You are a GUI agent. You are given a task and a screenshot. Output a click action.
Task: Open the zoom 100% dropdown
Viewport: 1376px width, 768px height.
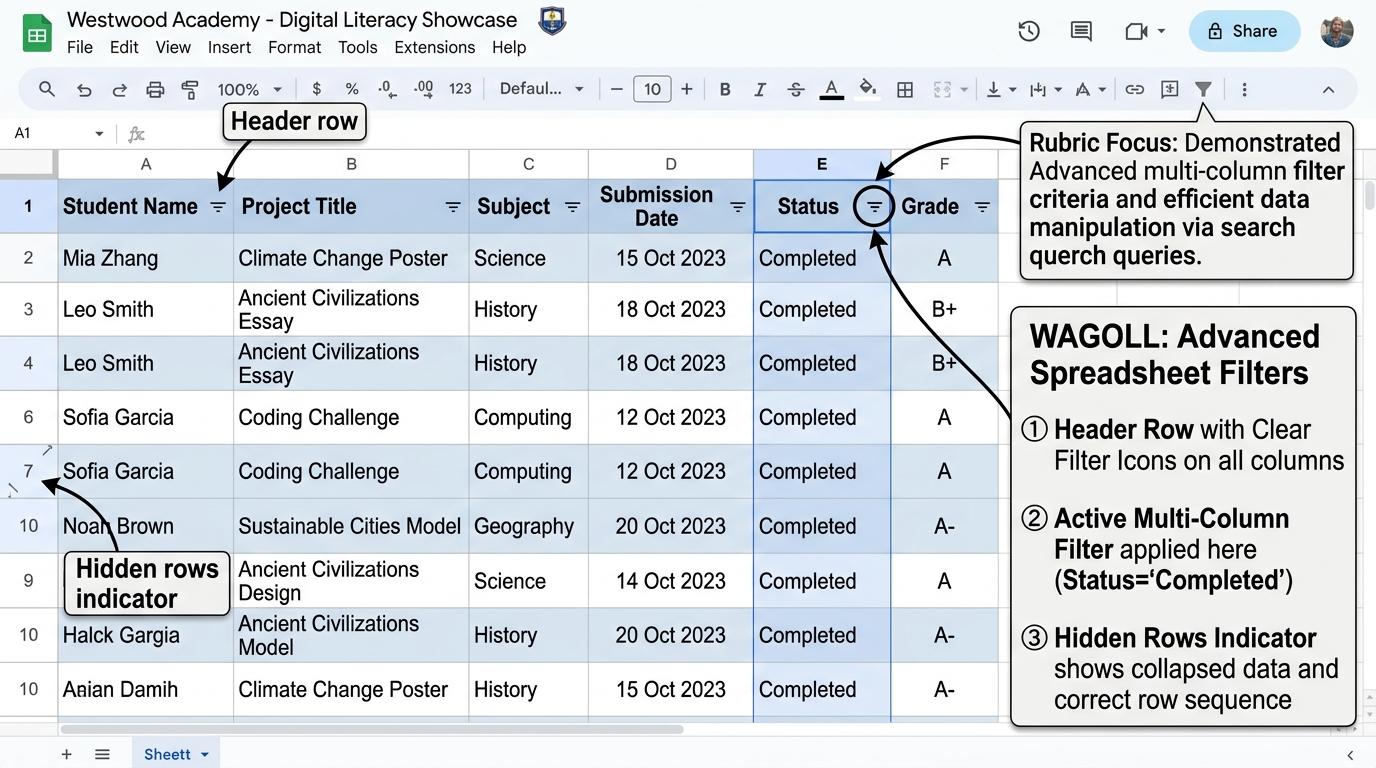[x=249, y=90]
